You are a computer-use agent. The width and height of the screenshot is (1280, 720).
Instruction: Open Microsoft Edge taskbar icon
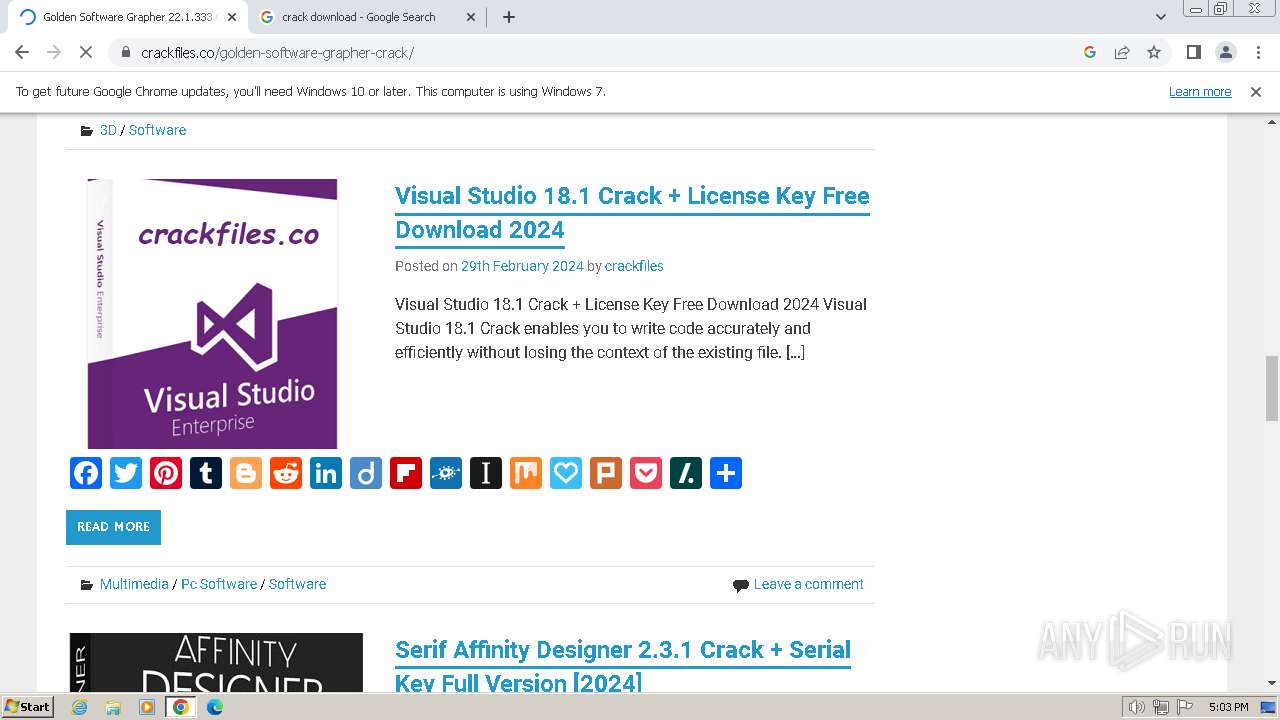pos(215,707)
